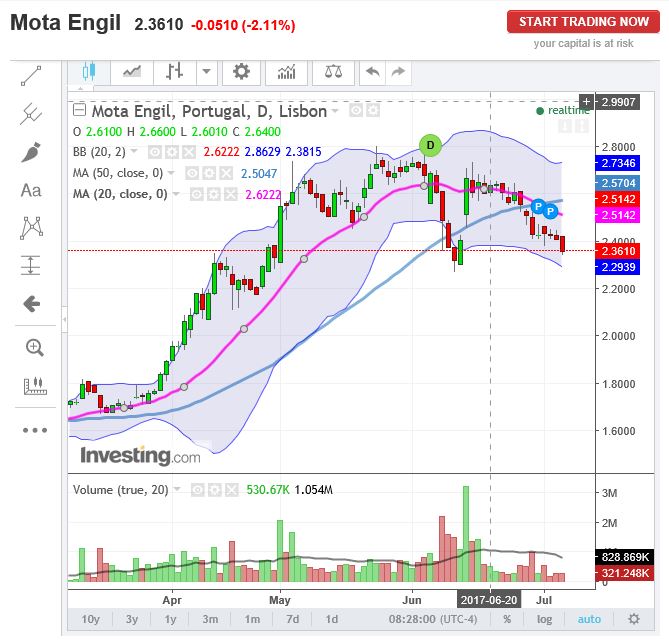Expand the Volume (true, 20) dropdown arrow
Screen dimensions: 669x643
click(x=177, y=489)
